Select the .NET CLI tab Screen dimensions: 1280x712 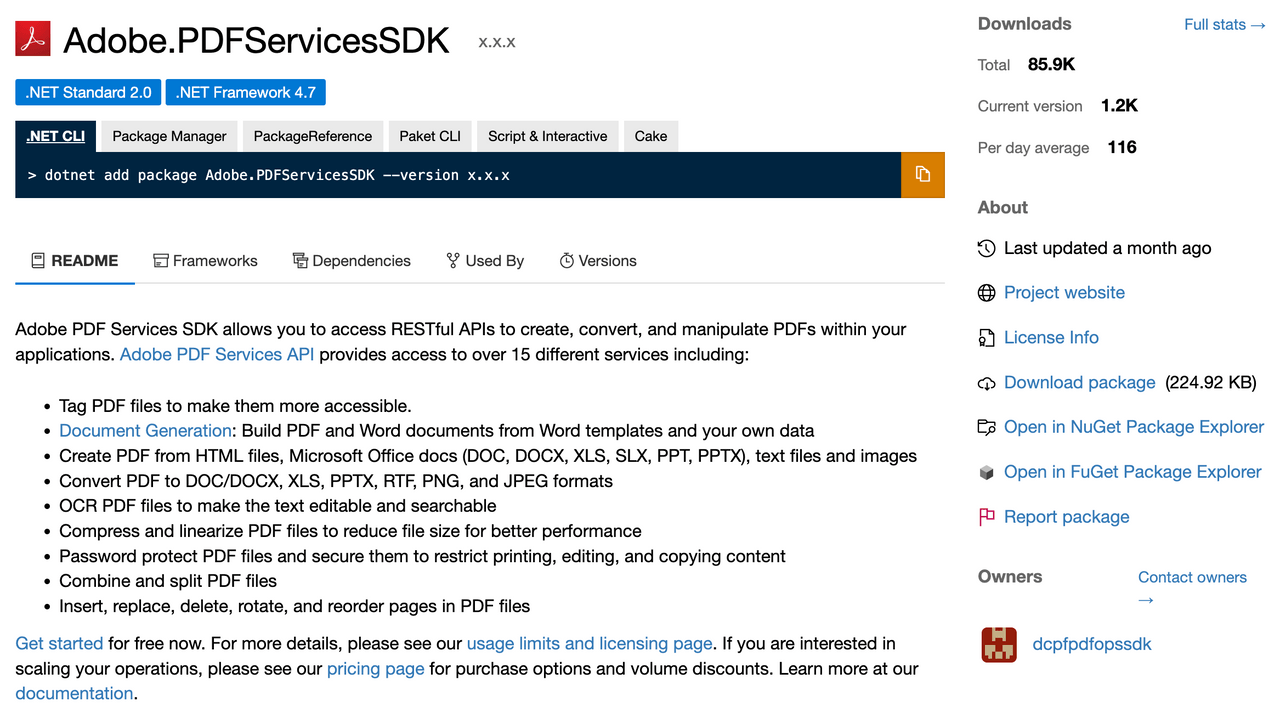56,136
